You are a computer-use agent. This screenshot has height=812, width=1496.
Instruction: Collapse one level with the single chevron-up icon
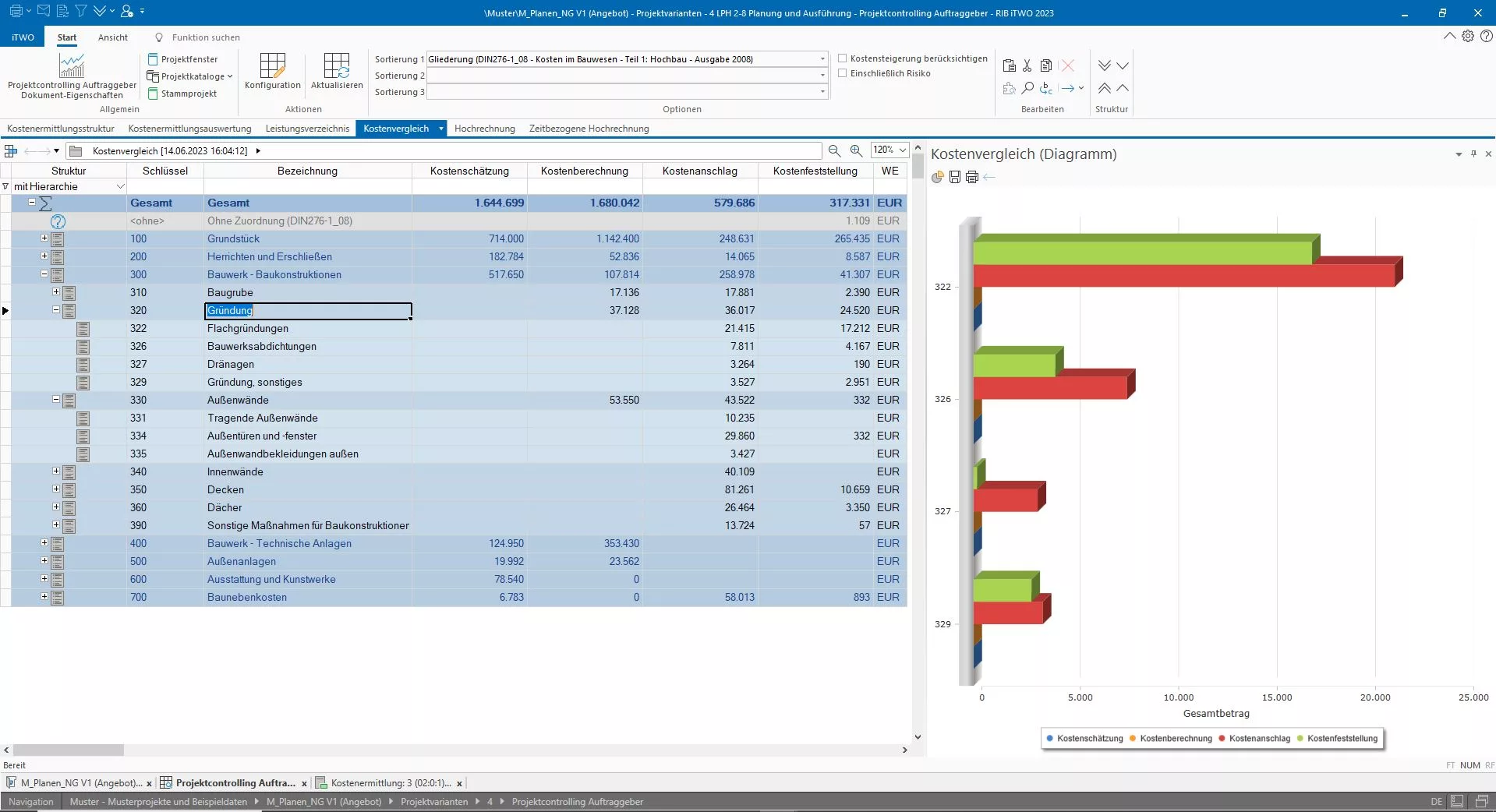1123,88
